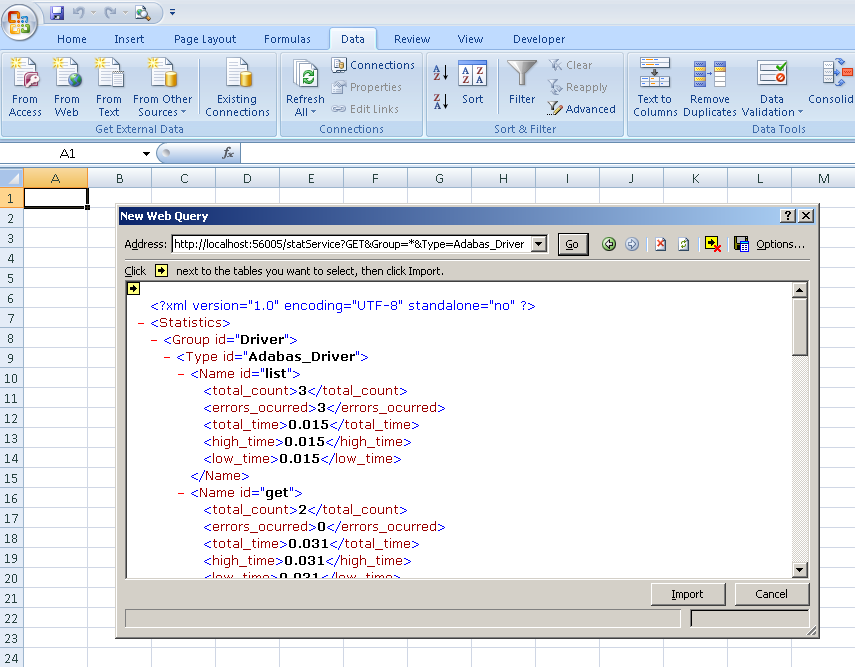Launch Text to Columns wizard

(654, 87)
